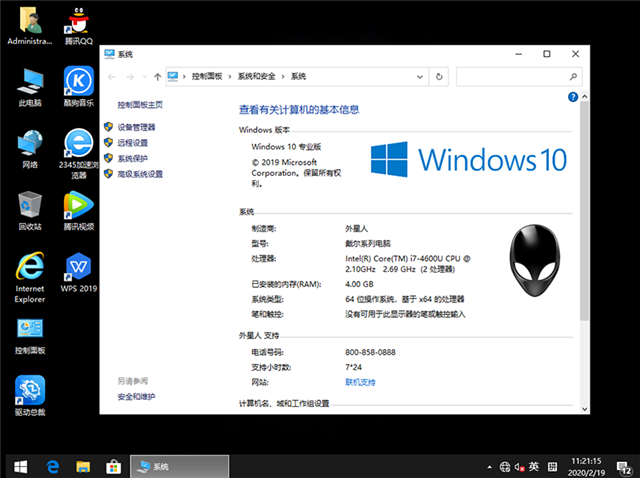
Task: Launch the WPS 2019 desktop icon
Action: tap(78, 268)
